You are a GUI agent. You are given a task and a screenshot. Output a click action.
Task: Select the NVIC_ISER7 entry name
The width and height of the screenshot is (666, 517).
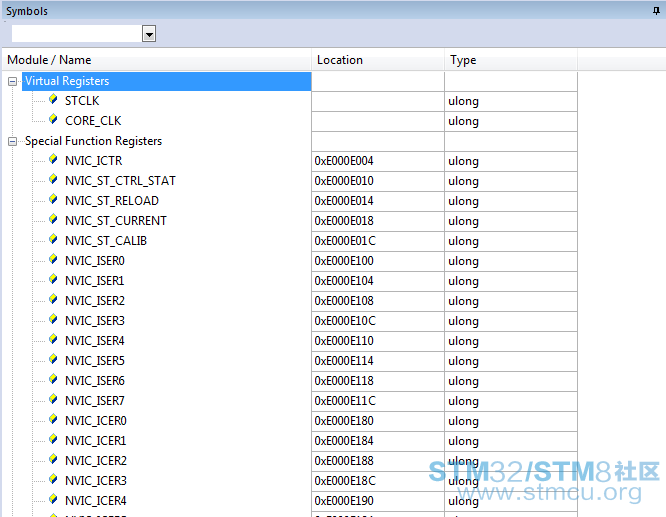pyautogui.click(x=95, y=401)
